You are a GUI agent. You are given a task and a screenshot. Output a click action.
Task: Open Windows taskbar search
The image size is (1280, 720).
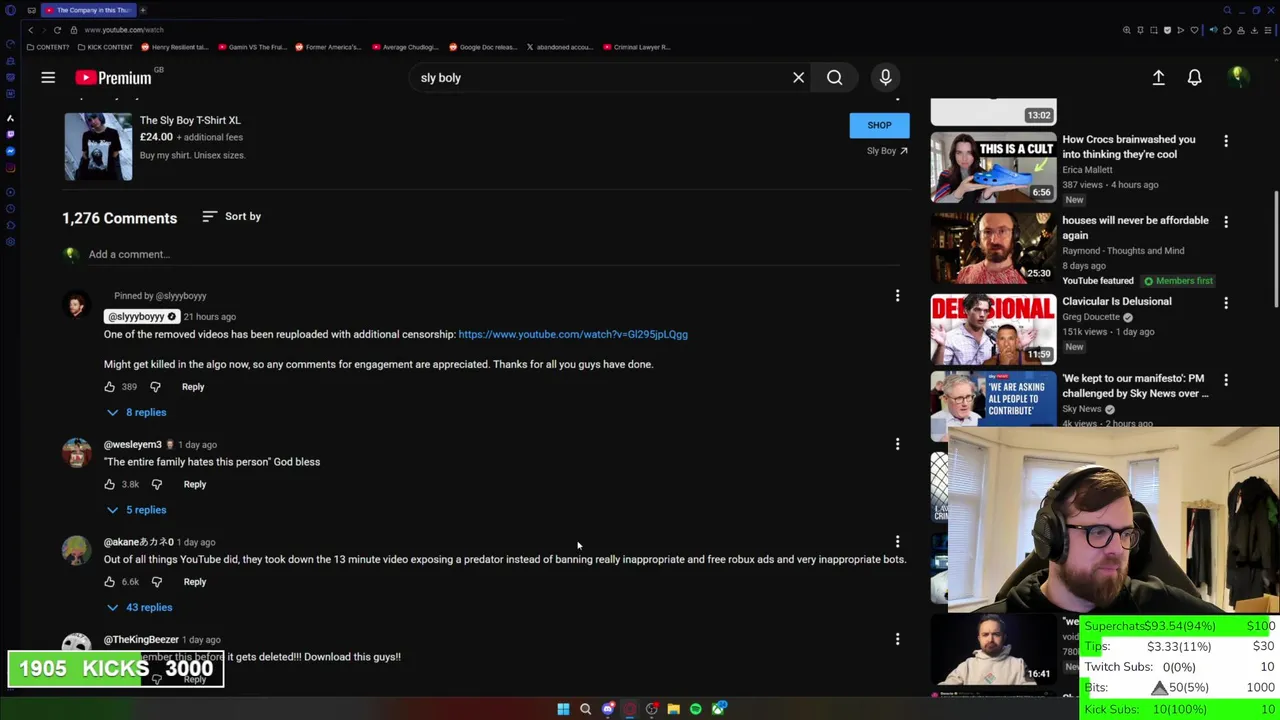click(585, 709)
